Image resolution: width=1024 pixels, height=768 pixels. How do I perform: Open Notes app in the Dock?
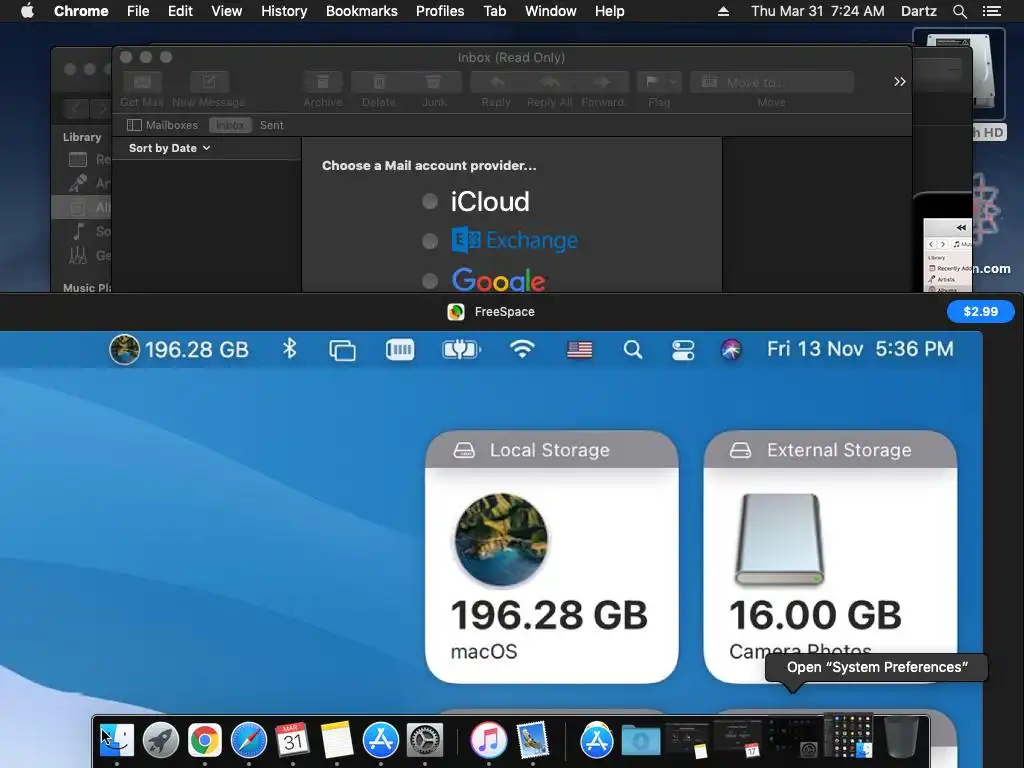point(336,740)
